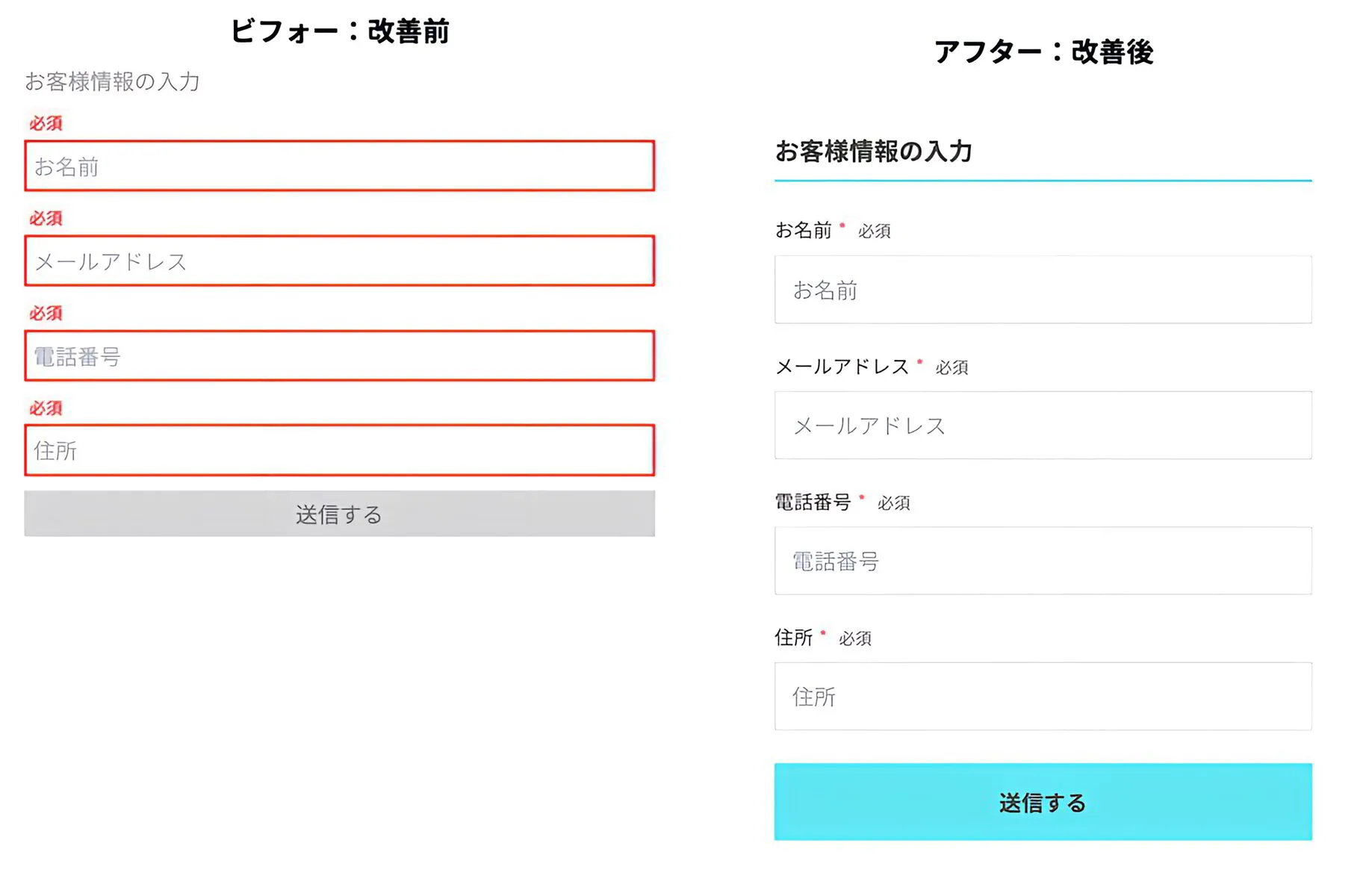The image size is (1366, 896).
Task: Click the ビフォー：改善前 heading
Action: (340, 31)
